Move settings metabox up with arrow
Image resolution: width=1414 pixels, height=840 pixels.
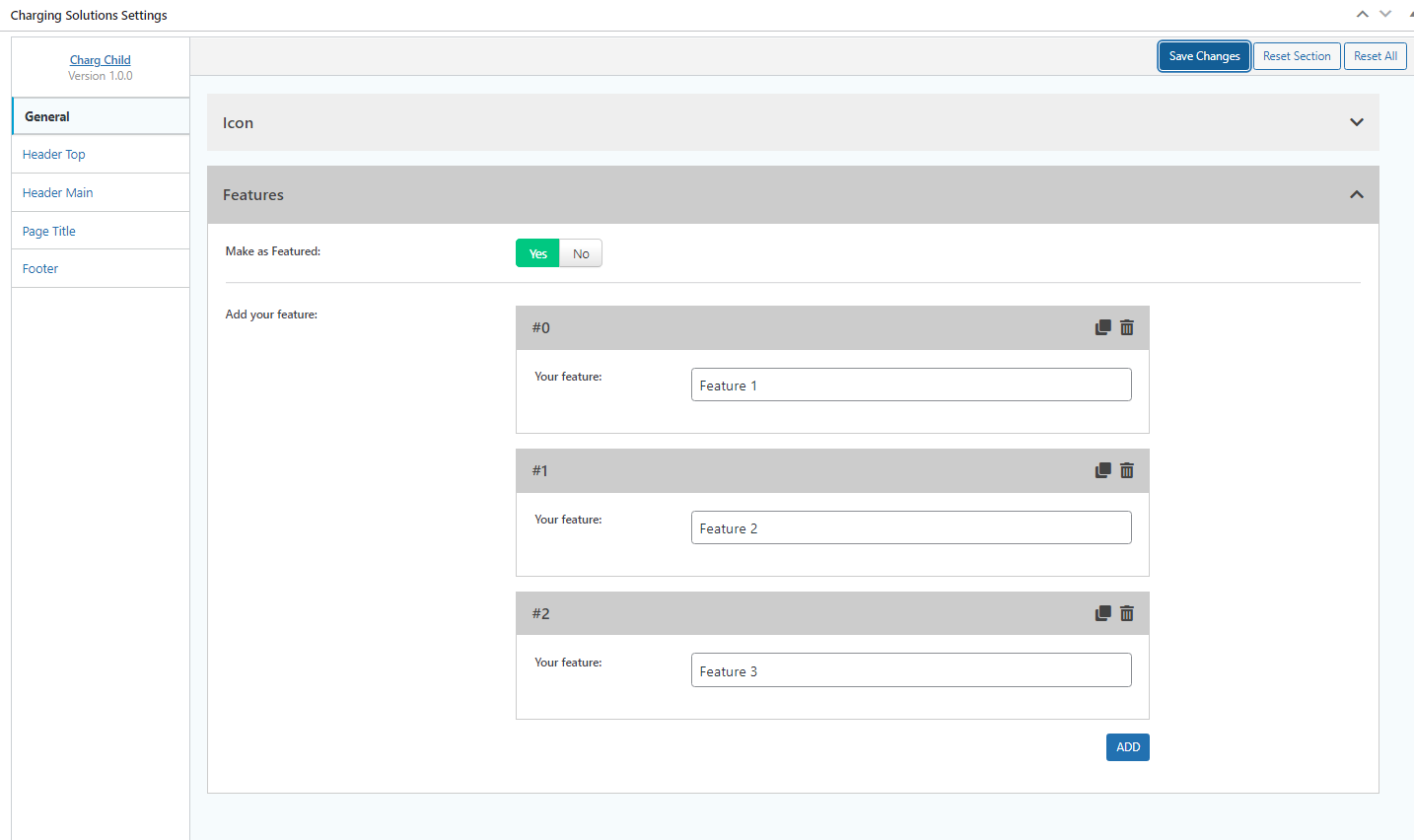[x=1362, y=14]
